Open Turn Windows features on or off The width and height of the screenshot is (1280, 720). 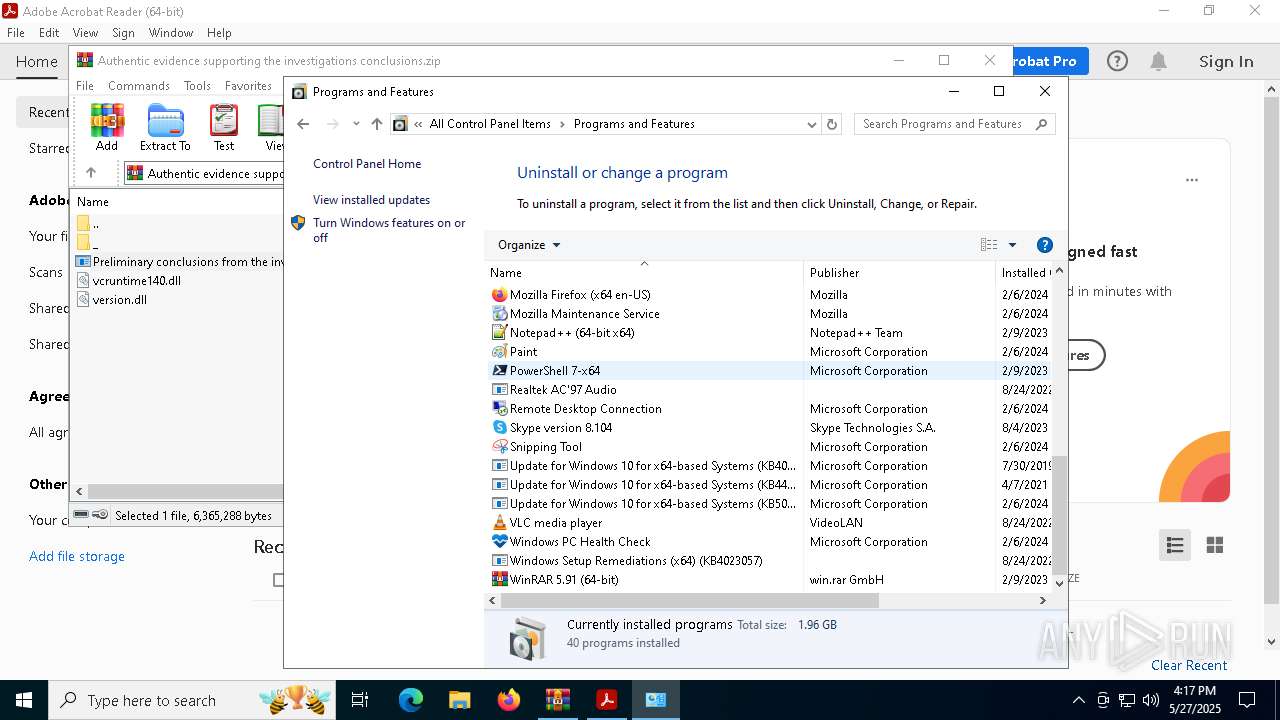389,230
